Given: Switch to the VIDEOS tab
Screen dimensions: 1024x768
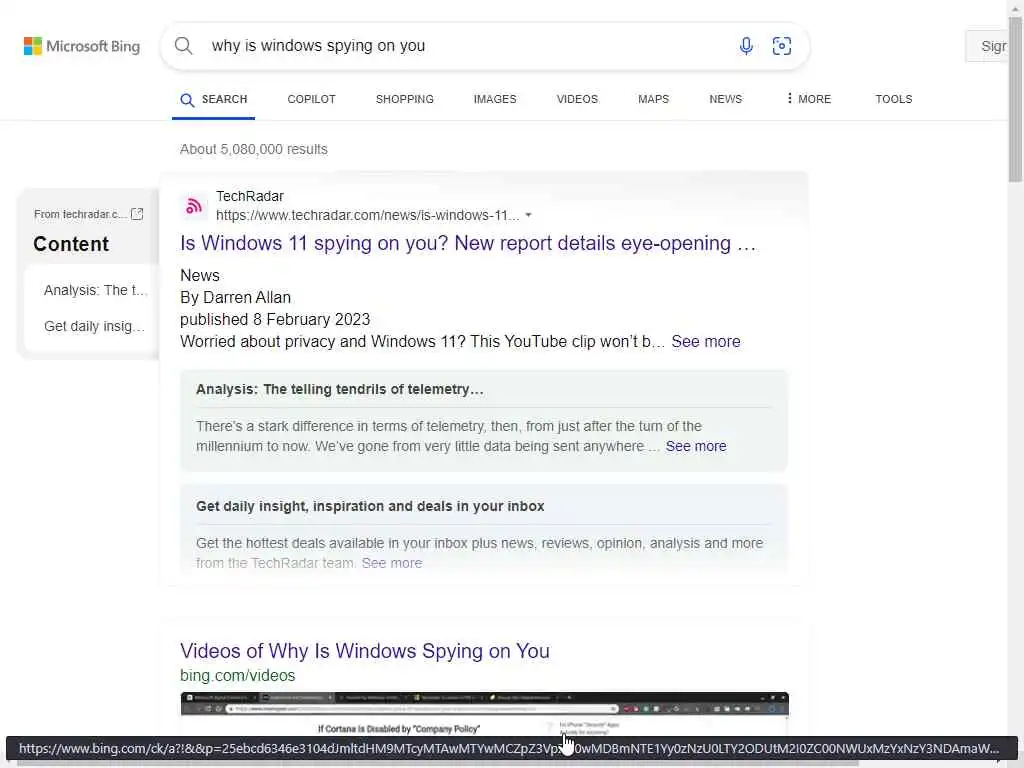Looking at the screenshot, I should click(x=577, y=99).
